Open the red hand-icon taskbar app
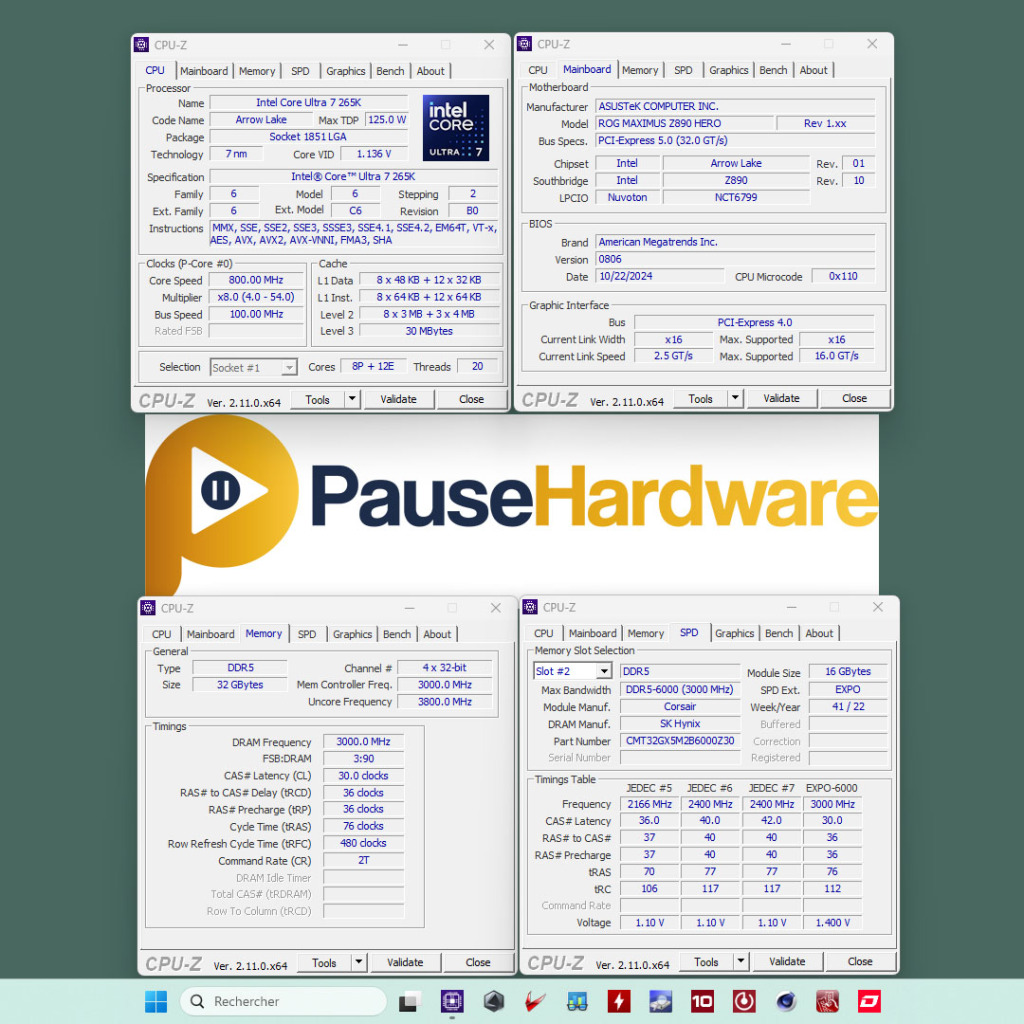Viewport: 1024px width, 1024px height. [x=827, y=1001]
